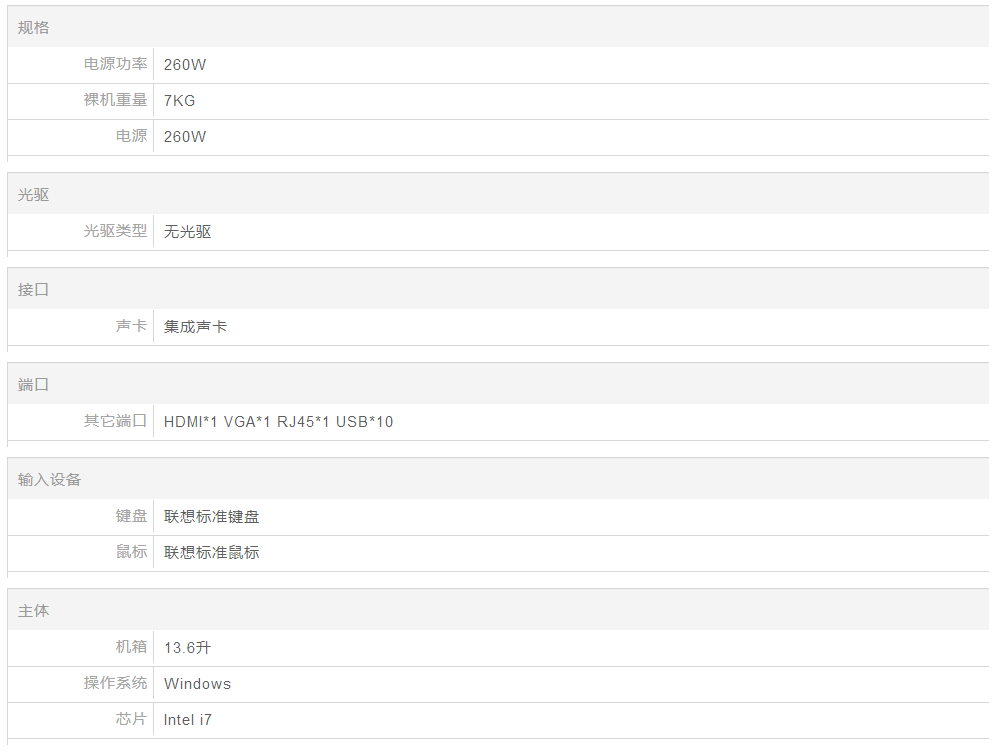Click the Windows operating system value
The height and width of the screenshot is (754, 1006).
tap(198, 684)
